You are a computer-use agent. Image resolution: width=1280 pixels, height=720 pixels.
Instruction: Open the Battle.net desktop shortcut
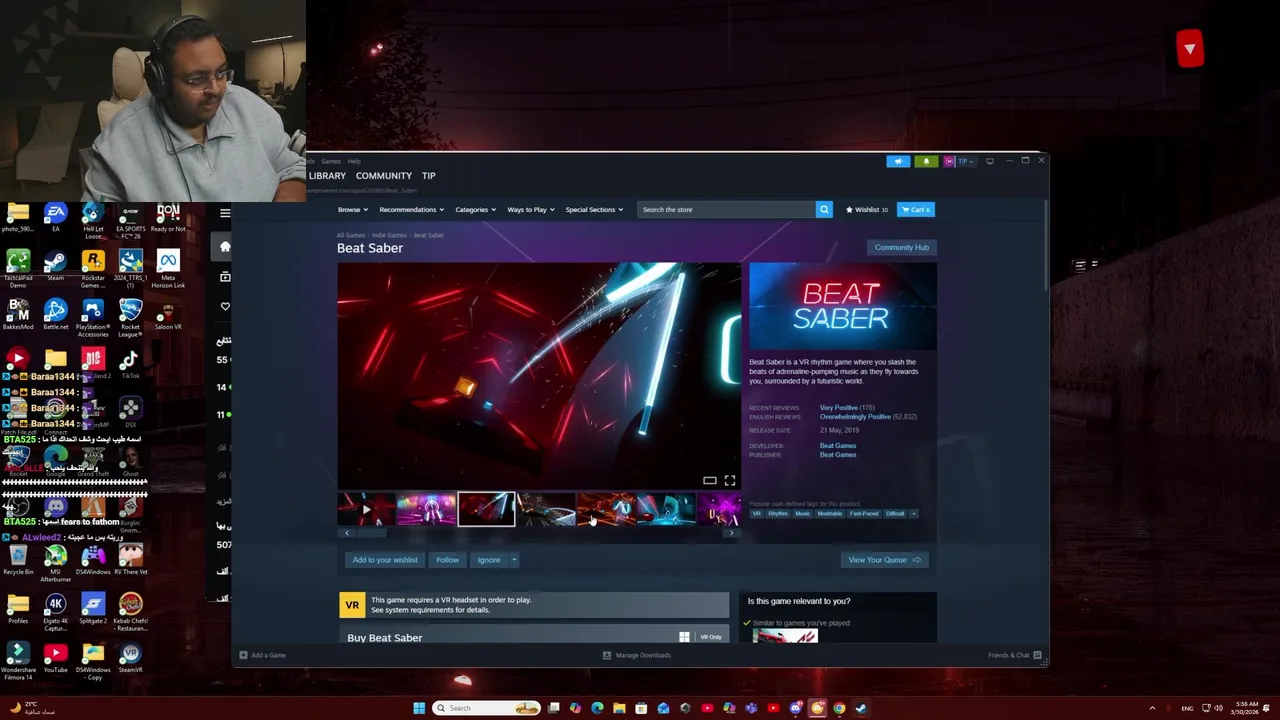tap(55, 315)
